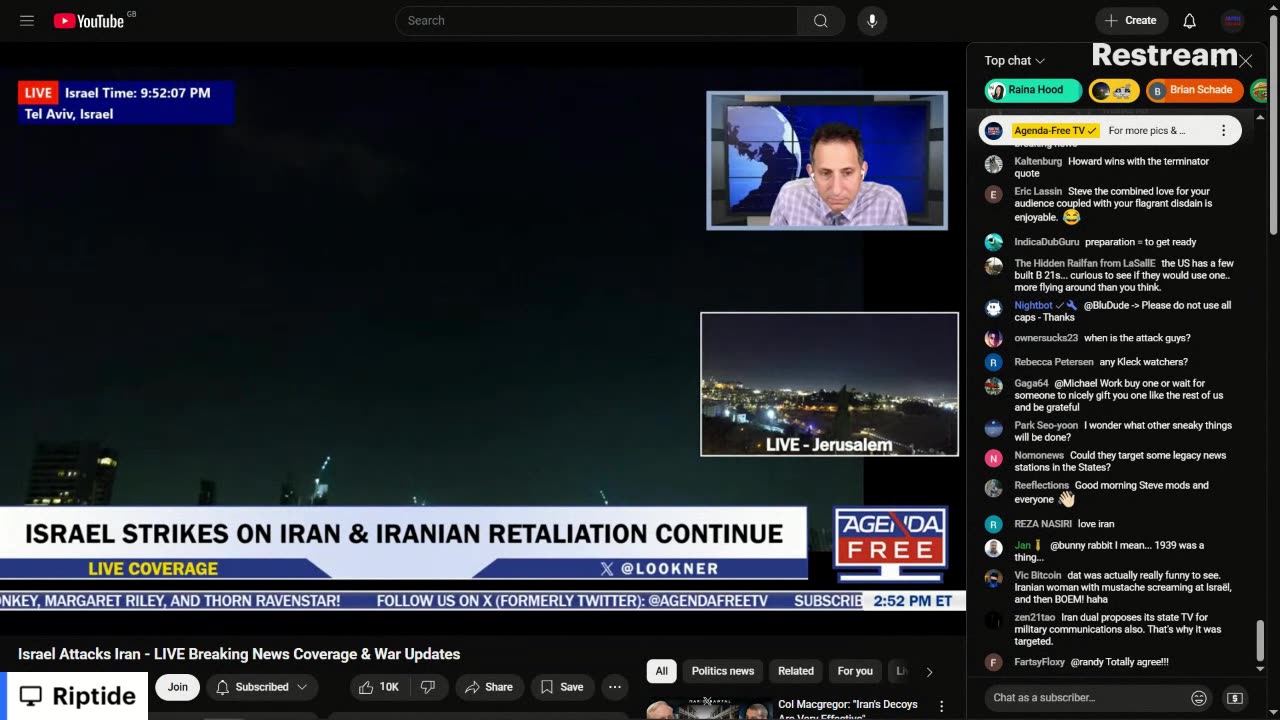Open the YouTube hamburger guide menu

point(27,20)
